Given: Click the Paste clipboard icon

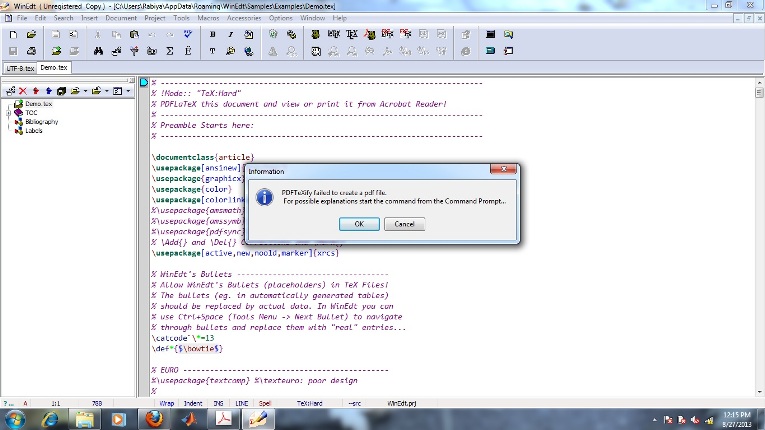Looking at the screenshot, I should pyautogui.click(x=134, y=35).
